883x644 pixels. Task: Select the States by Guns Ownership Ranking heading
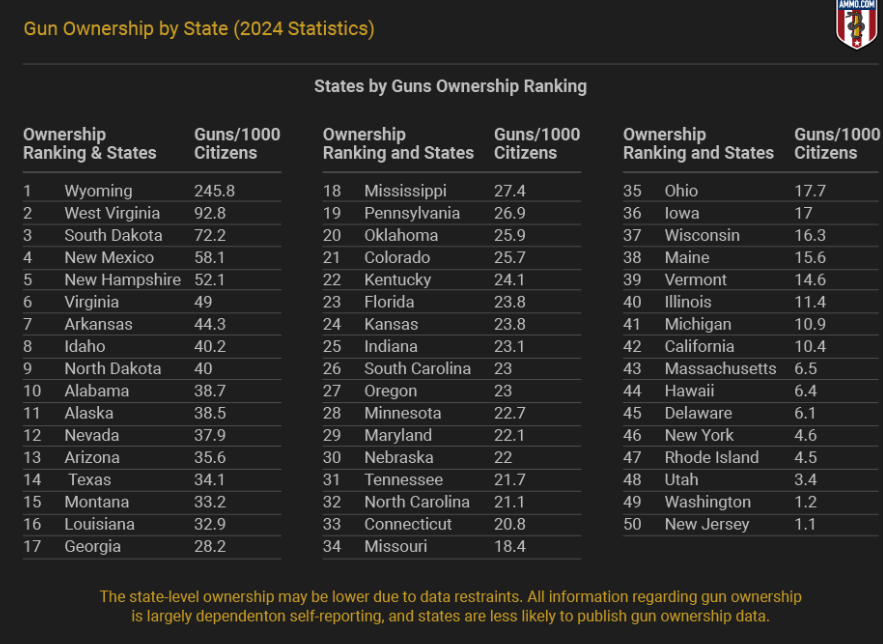(x=450, y=86)
